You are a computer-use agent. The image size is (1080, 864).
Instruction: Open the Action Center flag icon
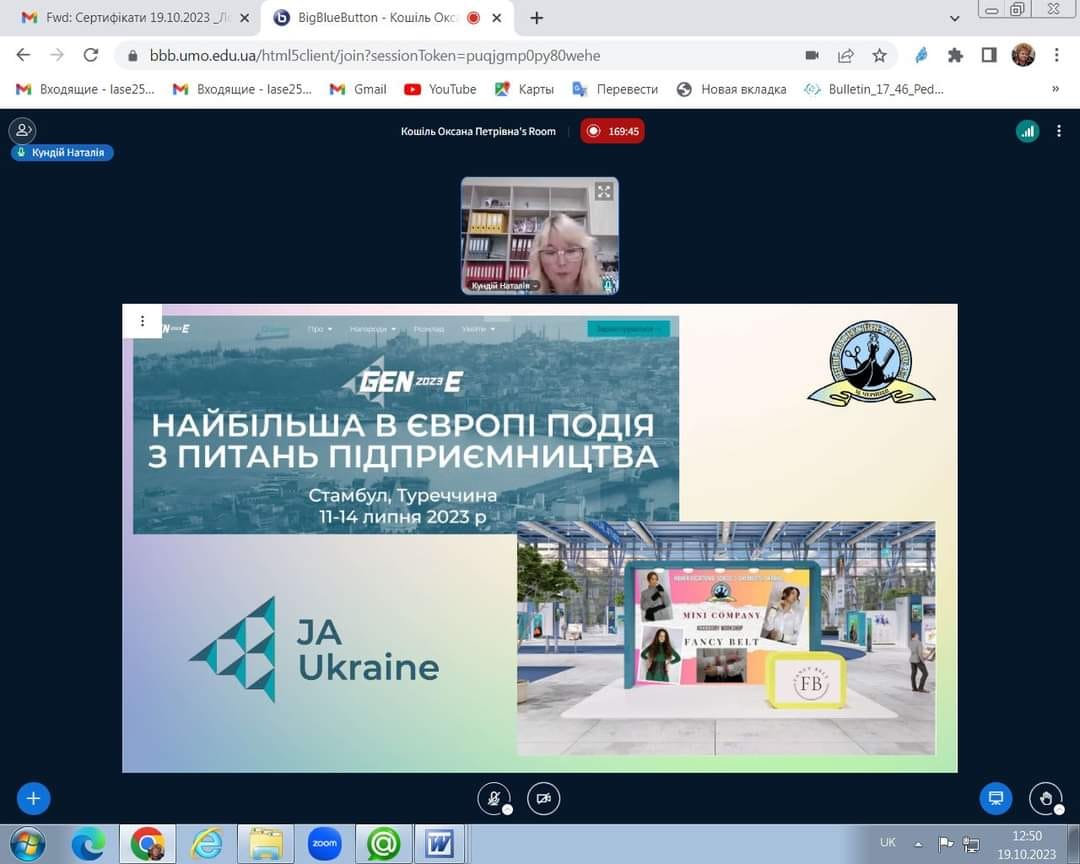click(946, 843)
